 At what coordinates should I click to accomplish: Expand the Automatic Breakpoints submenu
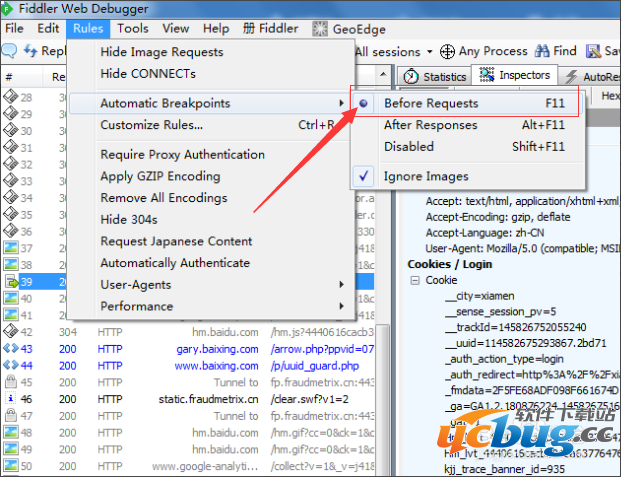coord(210,103)
